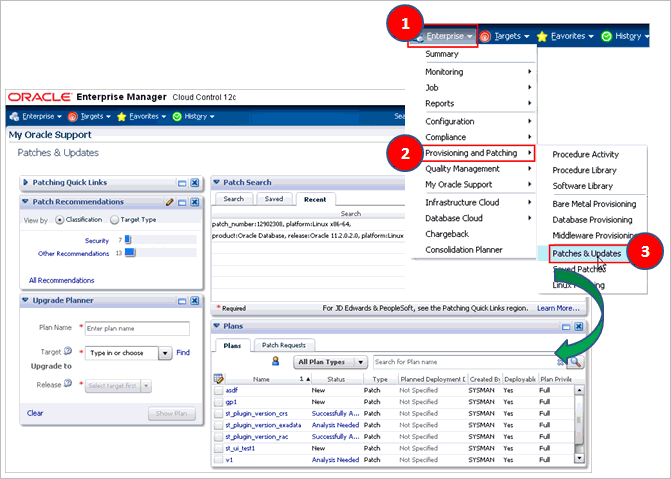Open the Target dropdown arrow
Screen dimensions: 671x479
(165, 353)
